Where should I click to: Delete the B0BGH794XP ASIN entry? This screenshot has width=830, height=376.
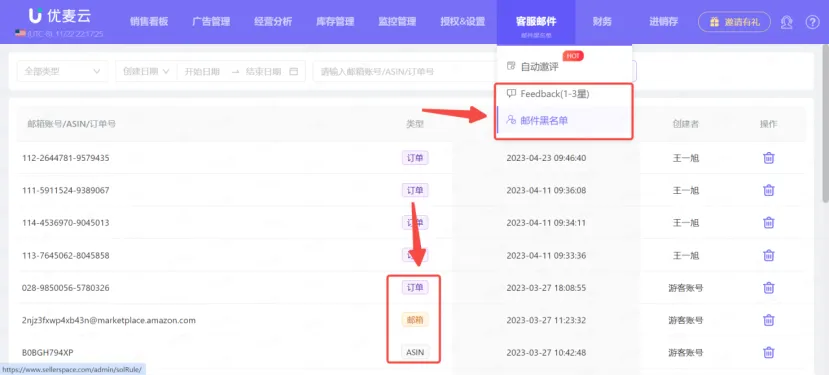pyautogui.click(x=769, y=352)
